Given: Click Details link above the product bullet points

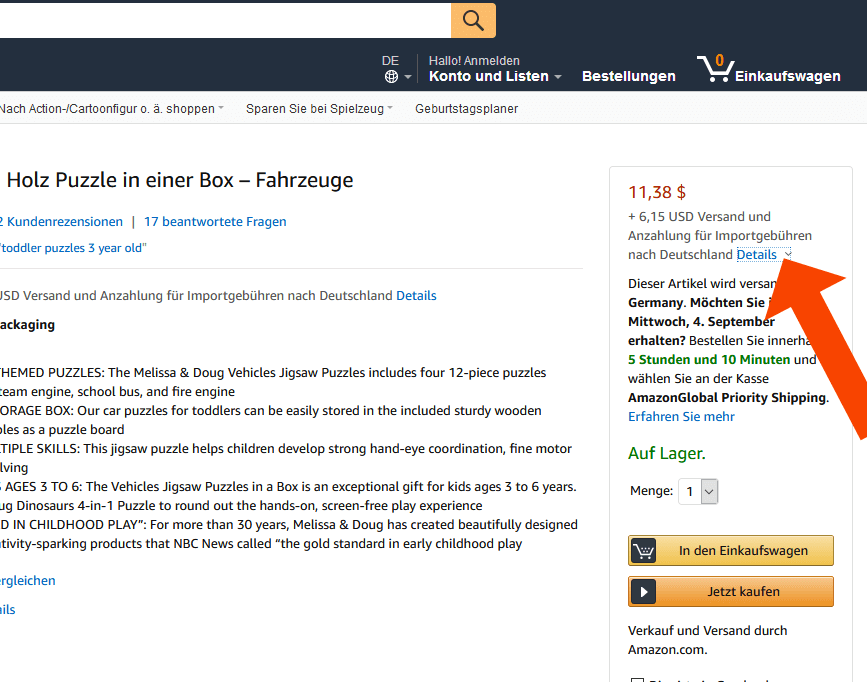Looking at the screenshot, I should point(416,296).
